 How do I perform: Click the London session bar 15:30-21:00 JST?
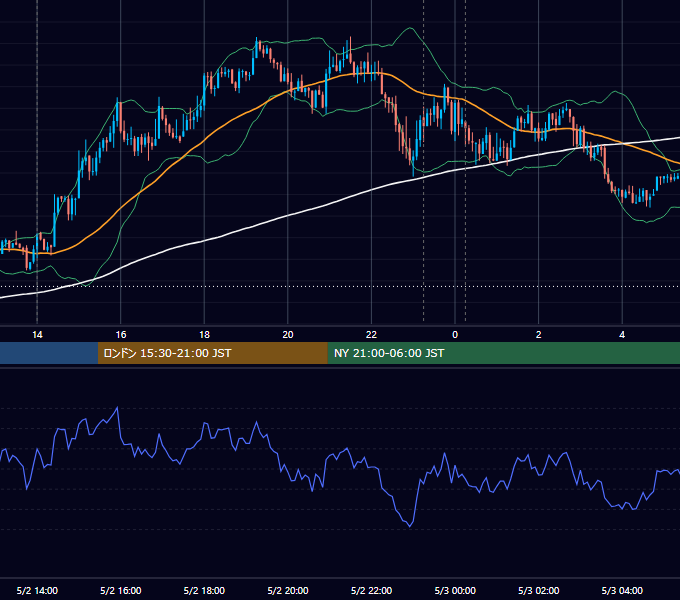(x=212, y=353)
